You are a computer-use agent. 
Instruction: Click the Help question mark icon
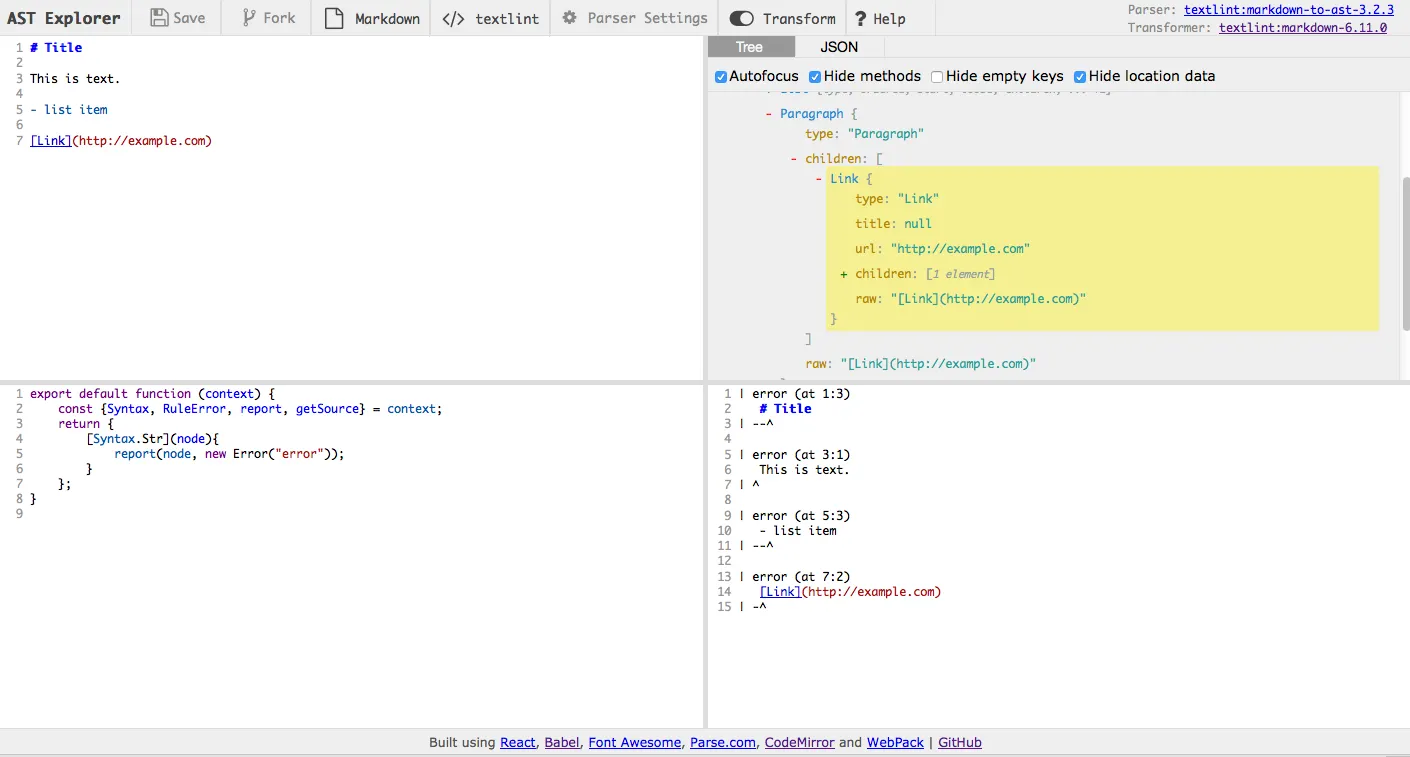(x=860, y=18)
